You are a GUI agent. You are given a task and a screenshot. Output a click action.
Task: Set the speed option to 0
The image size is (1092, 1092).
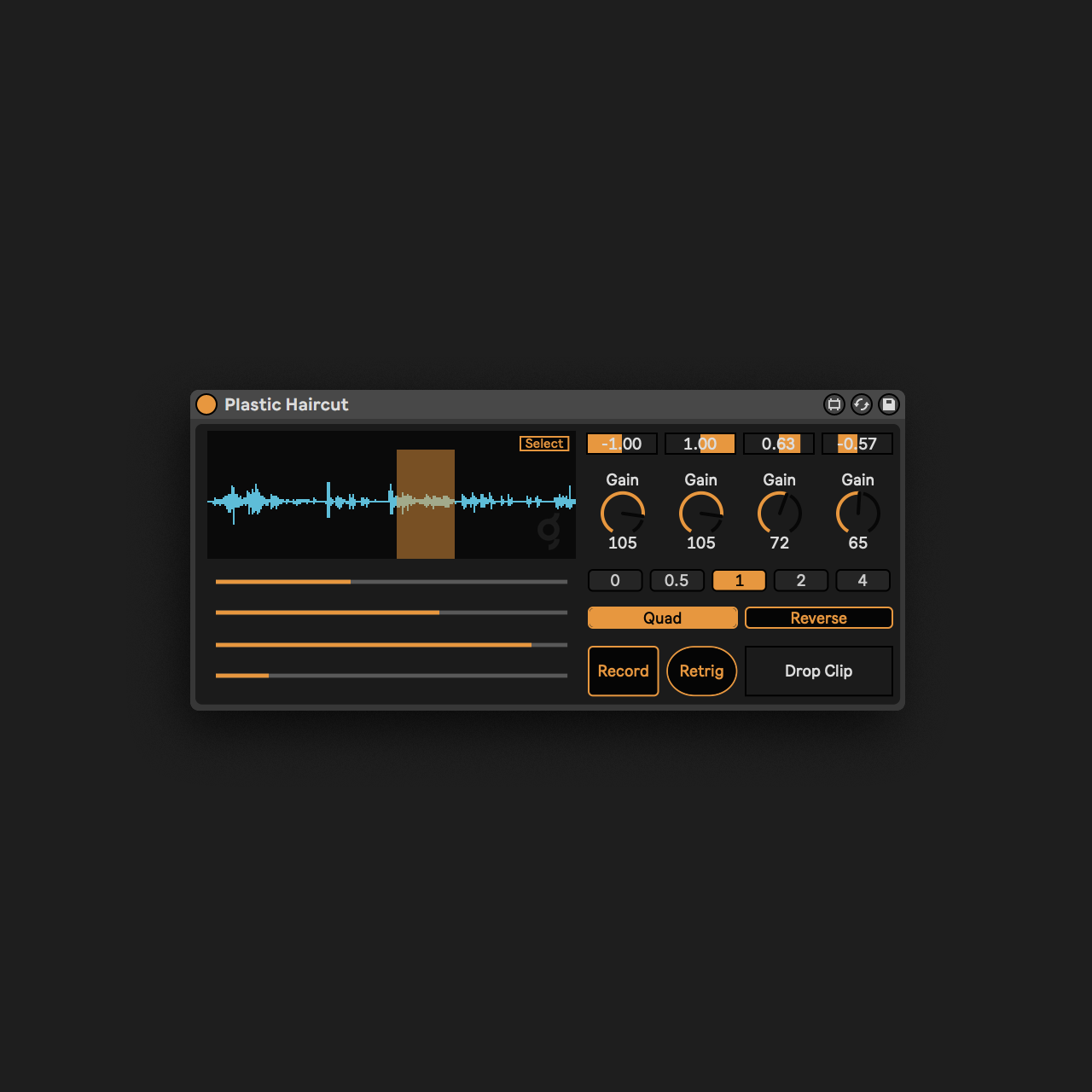click(615, 580)
